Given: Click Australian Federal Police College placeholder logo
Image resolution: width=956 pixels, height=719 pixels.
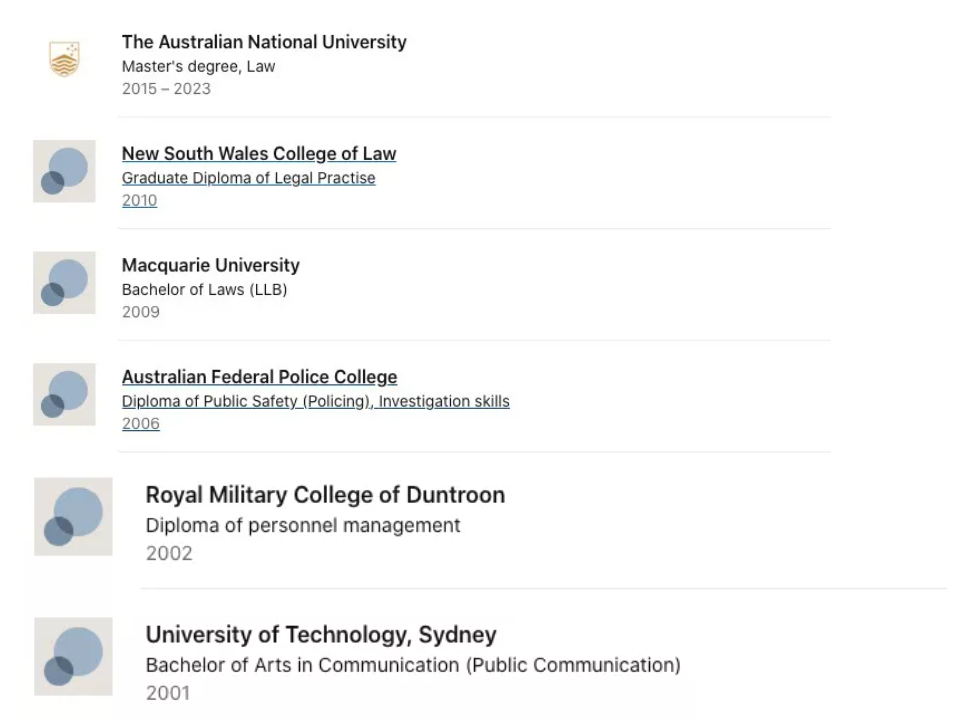Looking at the screenshot, I should point(64,394).
